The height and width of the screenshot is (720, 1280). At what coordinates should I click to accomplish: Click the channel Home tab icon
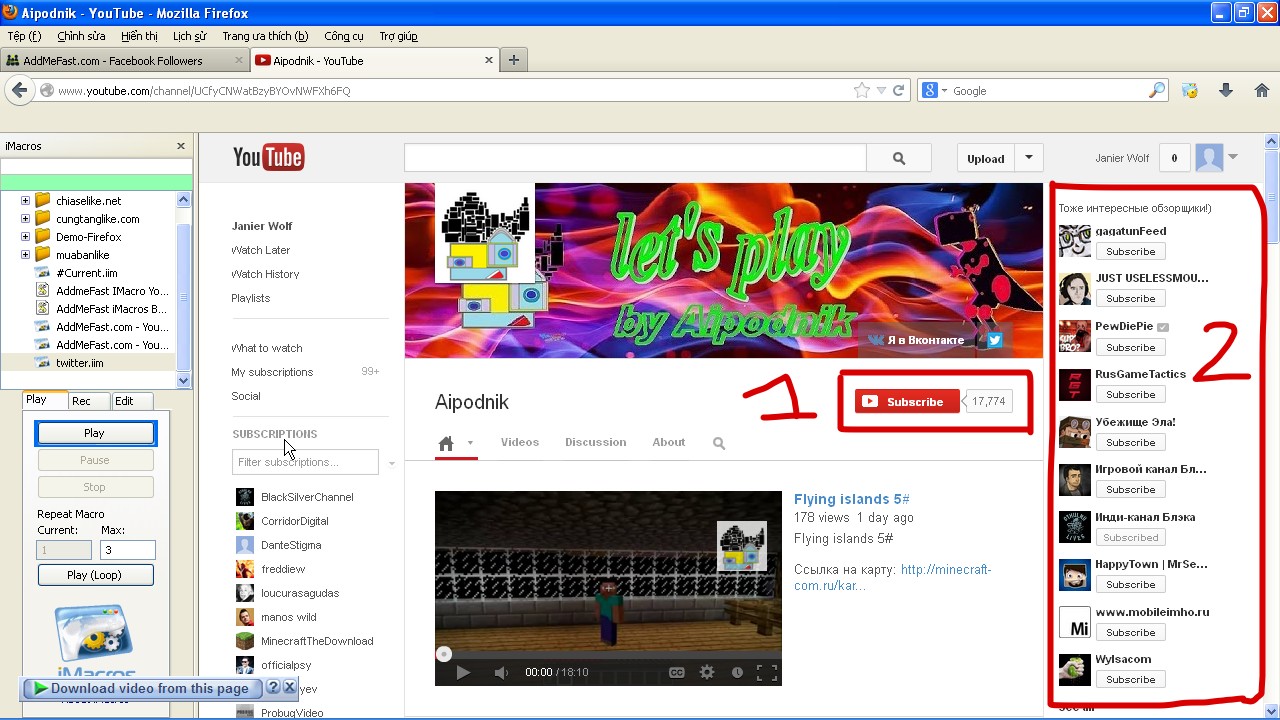click(446, 443)
